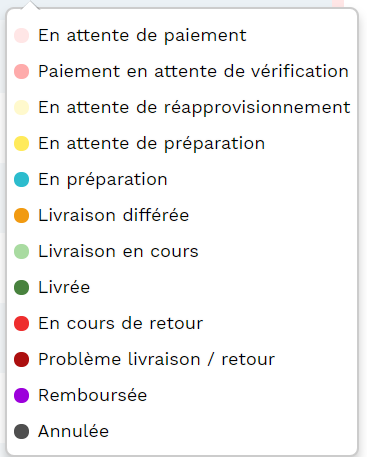This screenshot has width=367, height=457.
Task: Click the bright yellow dot for 'En attente de préparation'
Action: (21, 143)
